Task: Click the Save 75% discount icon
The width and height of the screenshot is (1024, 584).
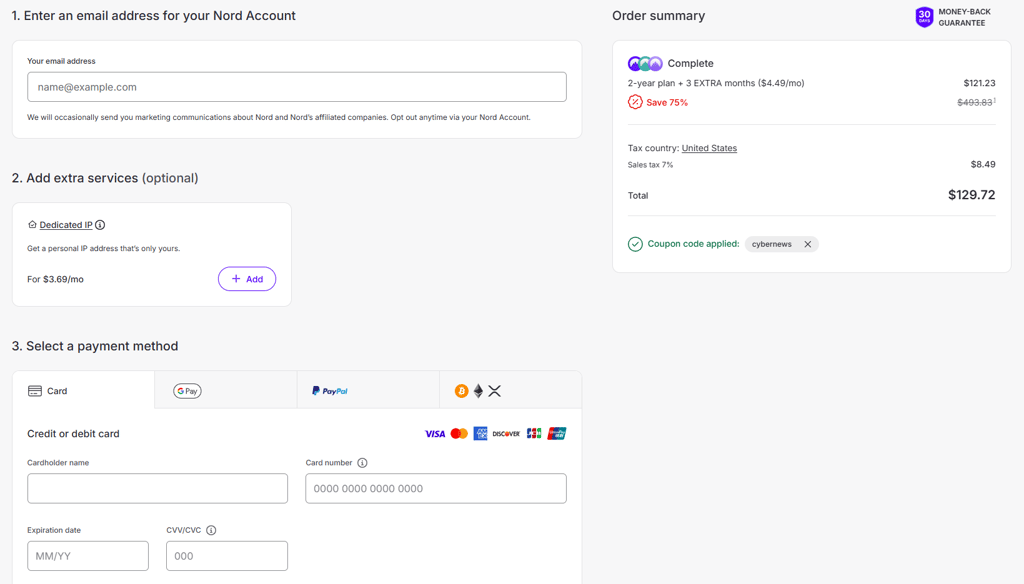Action: [x=635, y=102]
